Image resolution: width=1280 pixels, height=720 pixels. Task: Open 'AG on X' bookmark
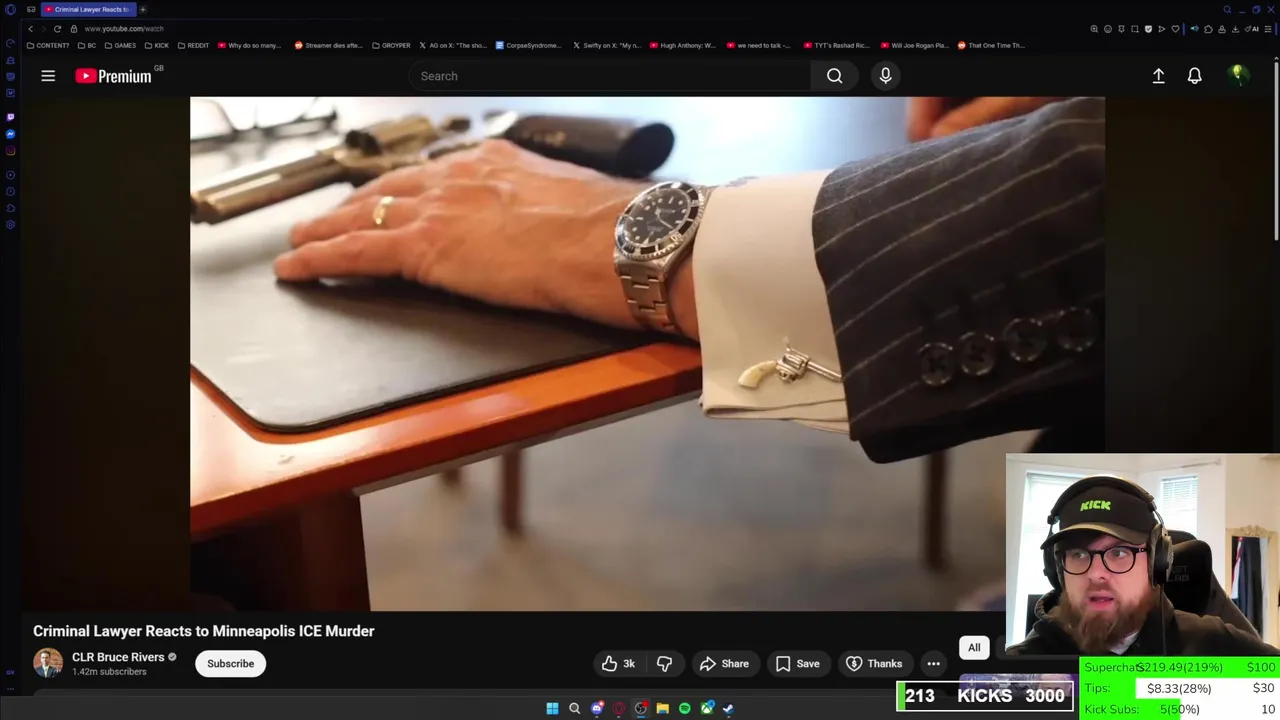click(452, 45)
